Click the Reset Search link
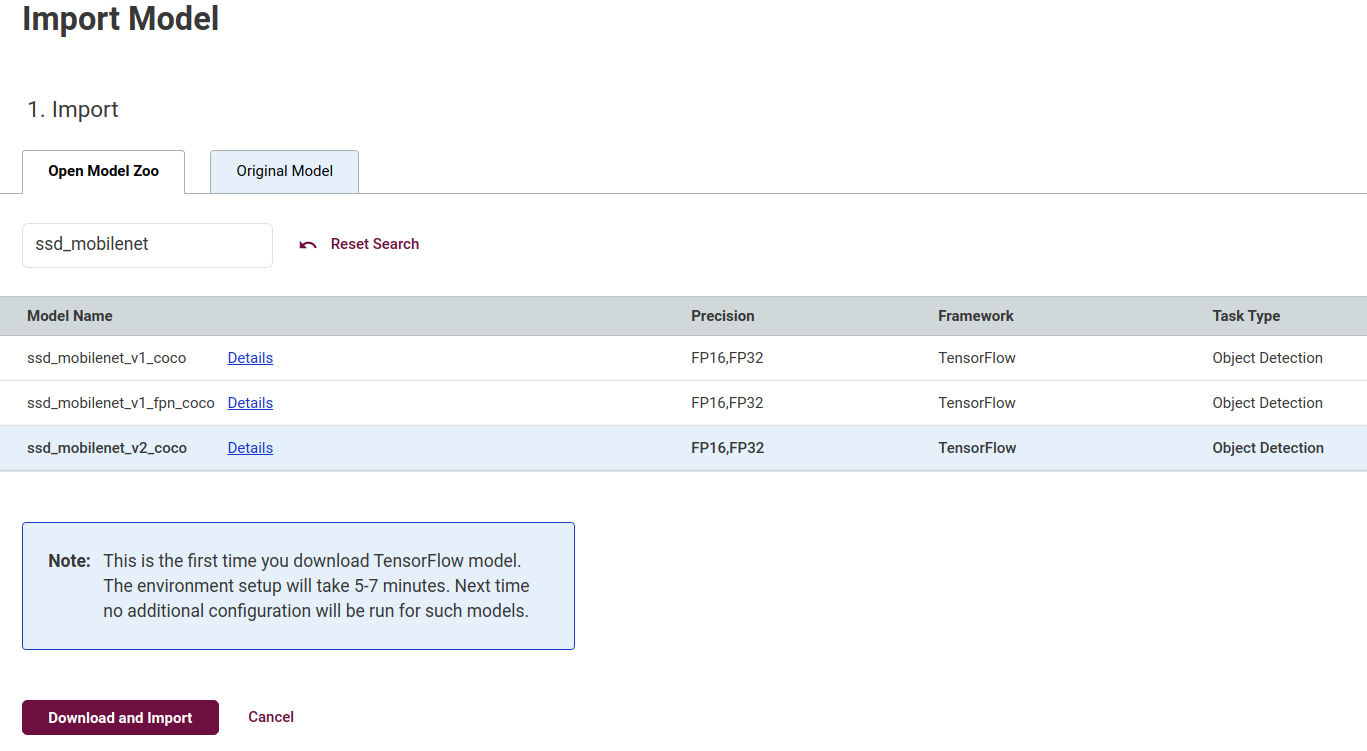 (x=375, y=244)
